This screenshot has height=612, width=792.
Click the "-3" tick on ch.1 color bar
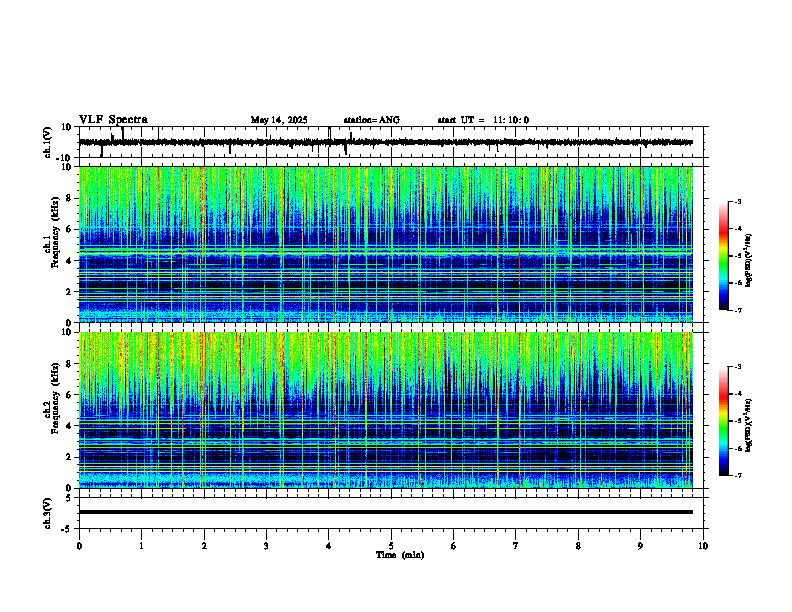[x=737, y=201]
